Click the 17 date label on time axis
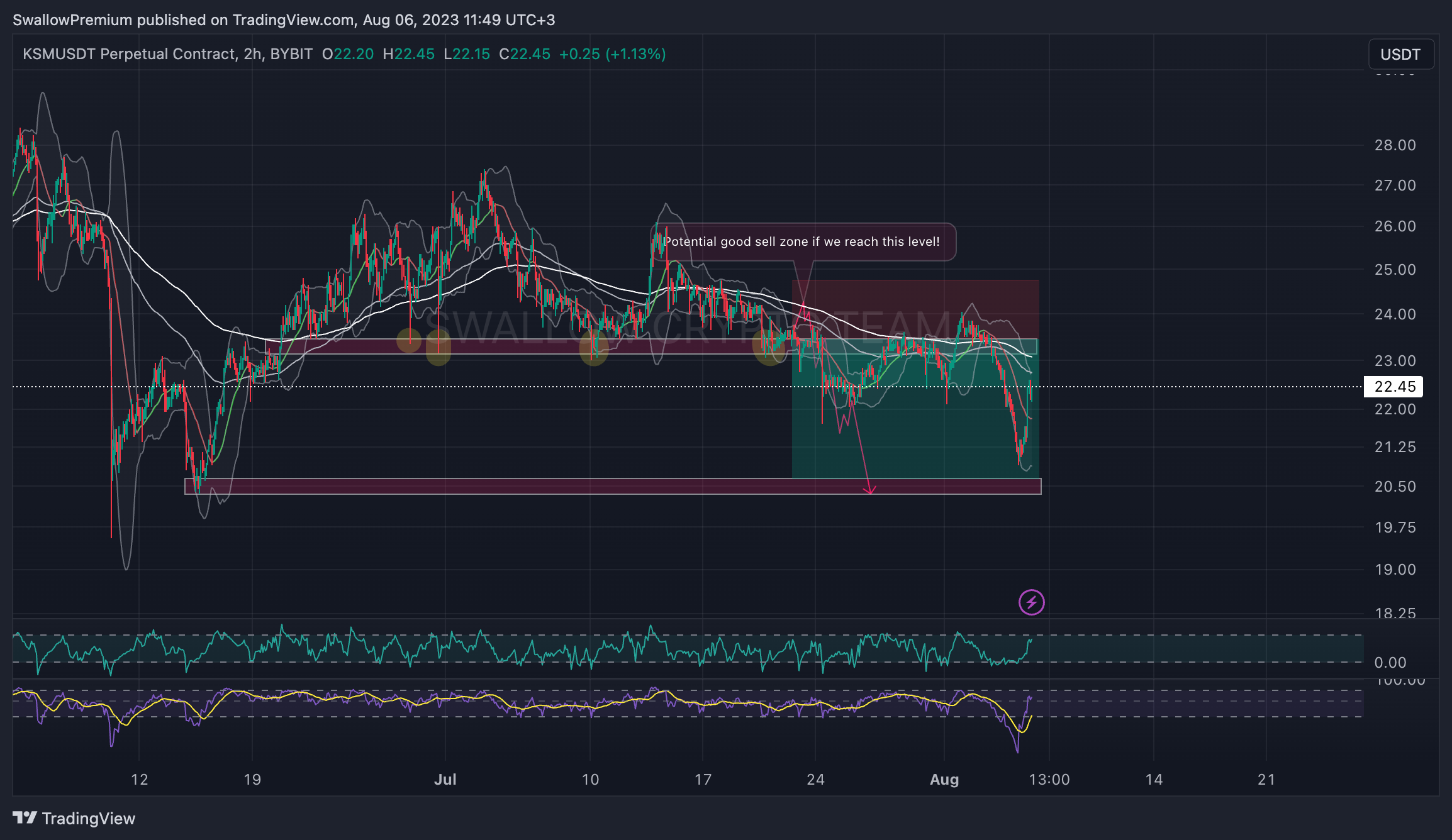Viewport: 1452px width, 840px height. click(x=703, y=779)
